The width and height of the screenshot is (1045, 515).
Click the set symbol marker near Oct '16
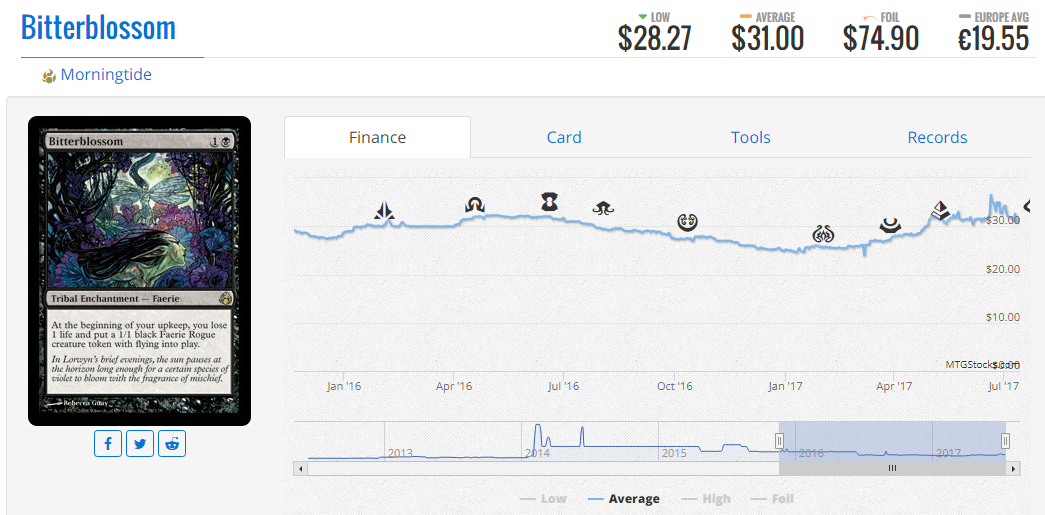click(x=686, y=221)
